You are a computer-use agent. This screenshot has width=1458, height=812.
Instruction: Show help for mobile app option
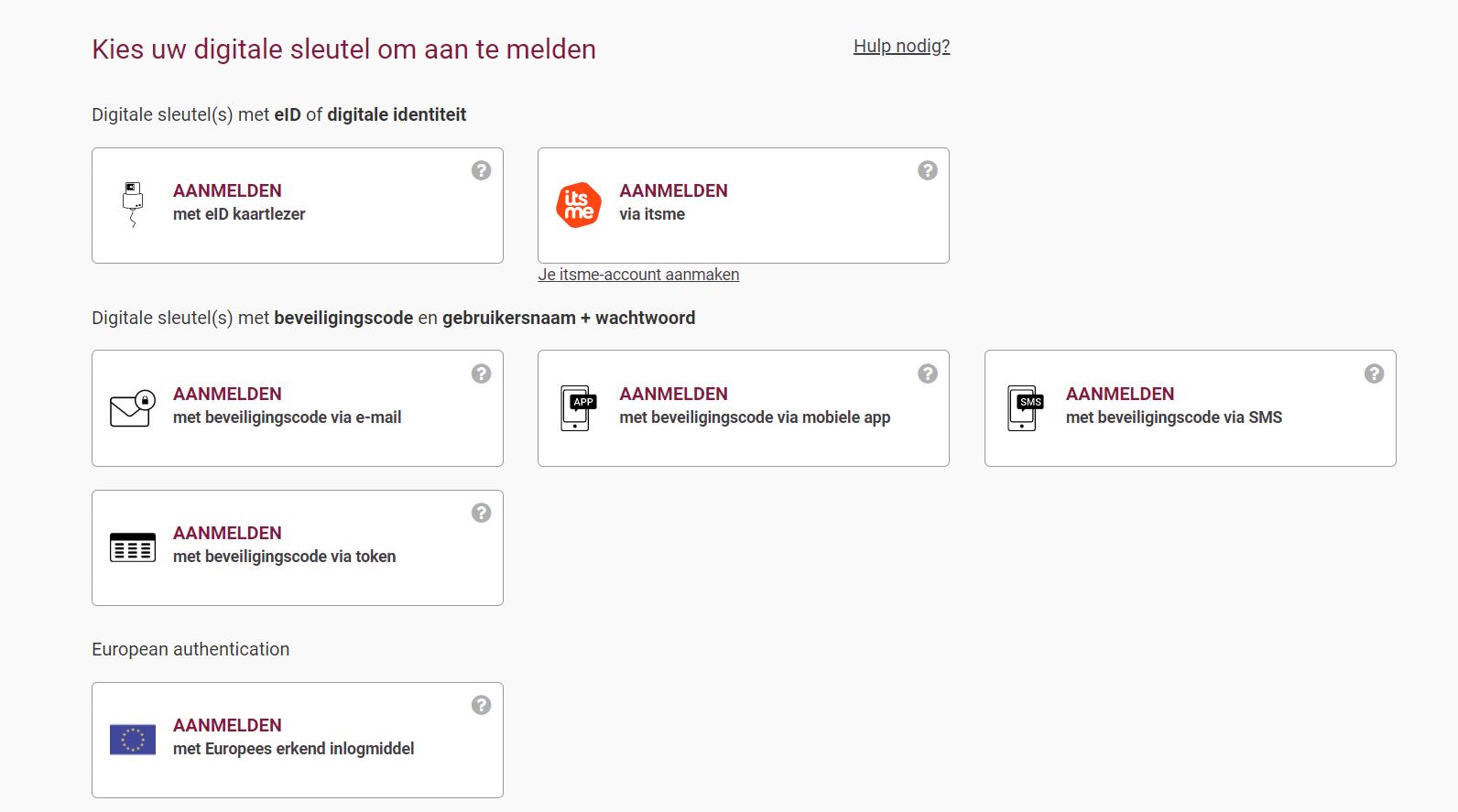pyautogui.click(x=928, y=374)
